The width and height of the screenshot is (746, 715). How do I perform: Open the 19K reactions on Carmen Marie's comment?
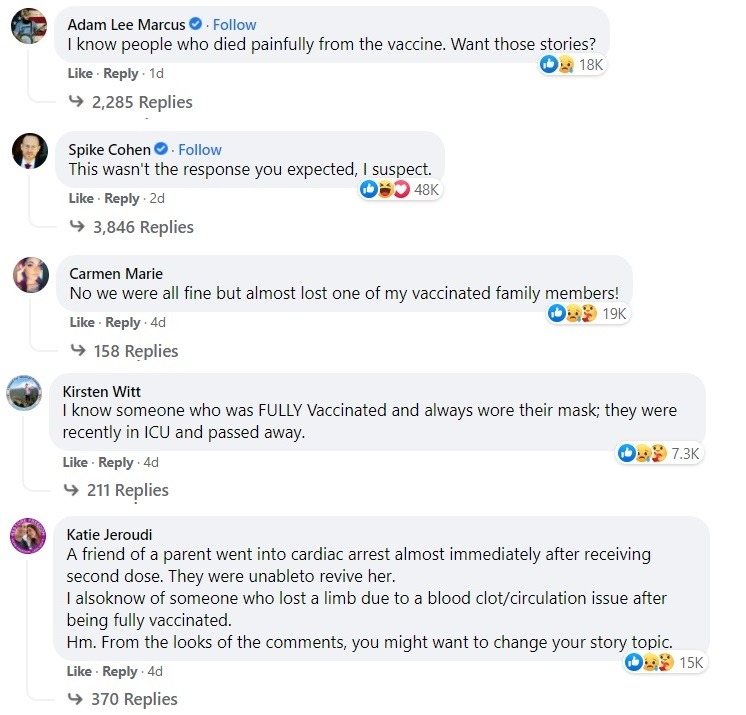pos(588,313)
